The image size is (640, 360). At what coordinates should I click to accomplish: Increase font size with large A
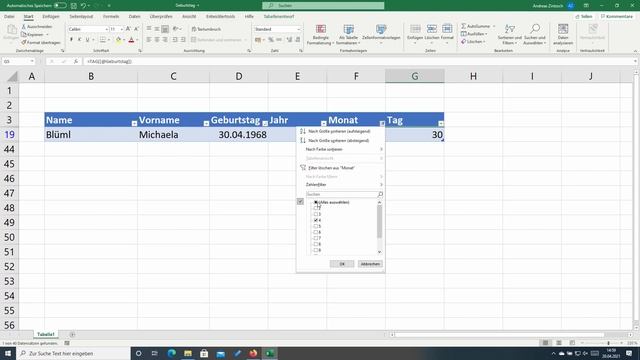click(x=128, y=29)
